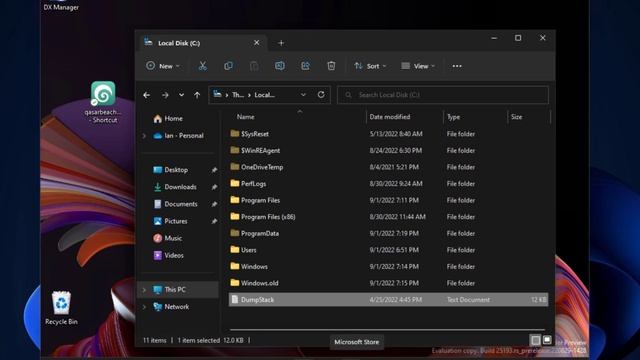Click the Local breadcrumb in address bar
This screenshot has height=360, width=640.
tap(264, 95)
